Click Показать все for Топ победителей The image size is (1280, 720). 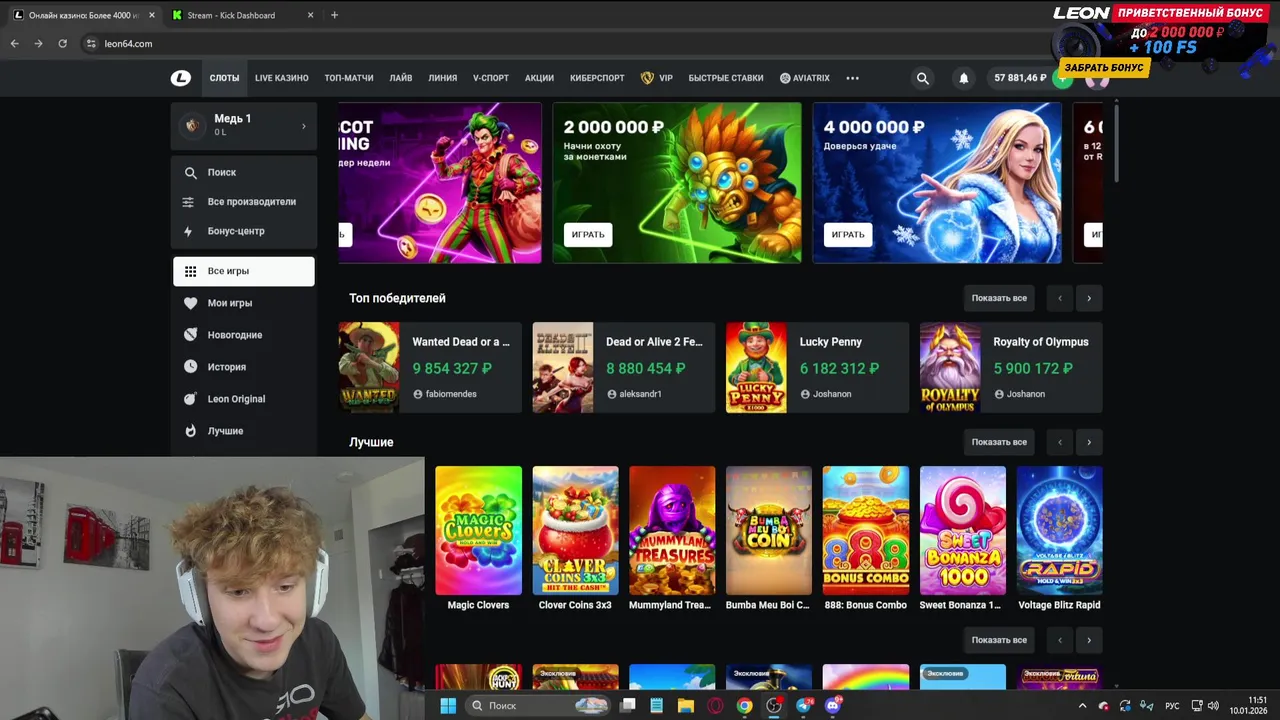(999, 298)
